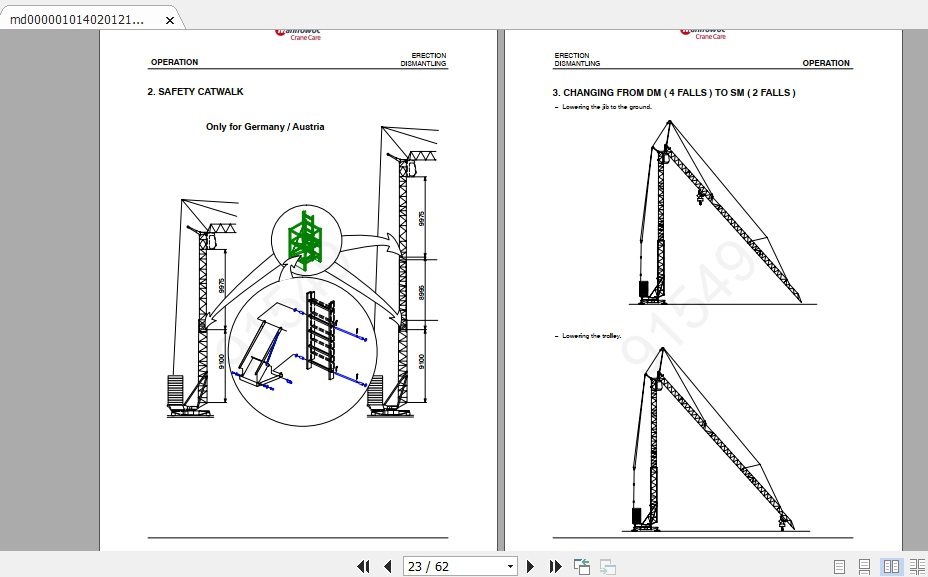
Task: Navigate forward in the view history
Action: [x=605, y=566]
